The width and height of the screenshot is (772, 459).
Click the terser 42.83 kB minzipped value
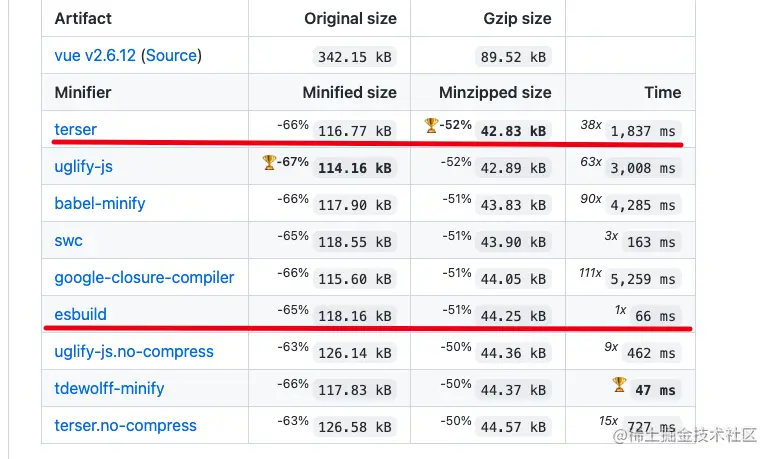point(514,131)
